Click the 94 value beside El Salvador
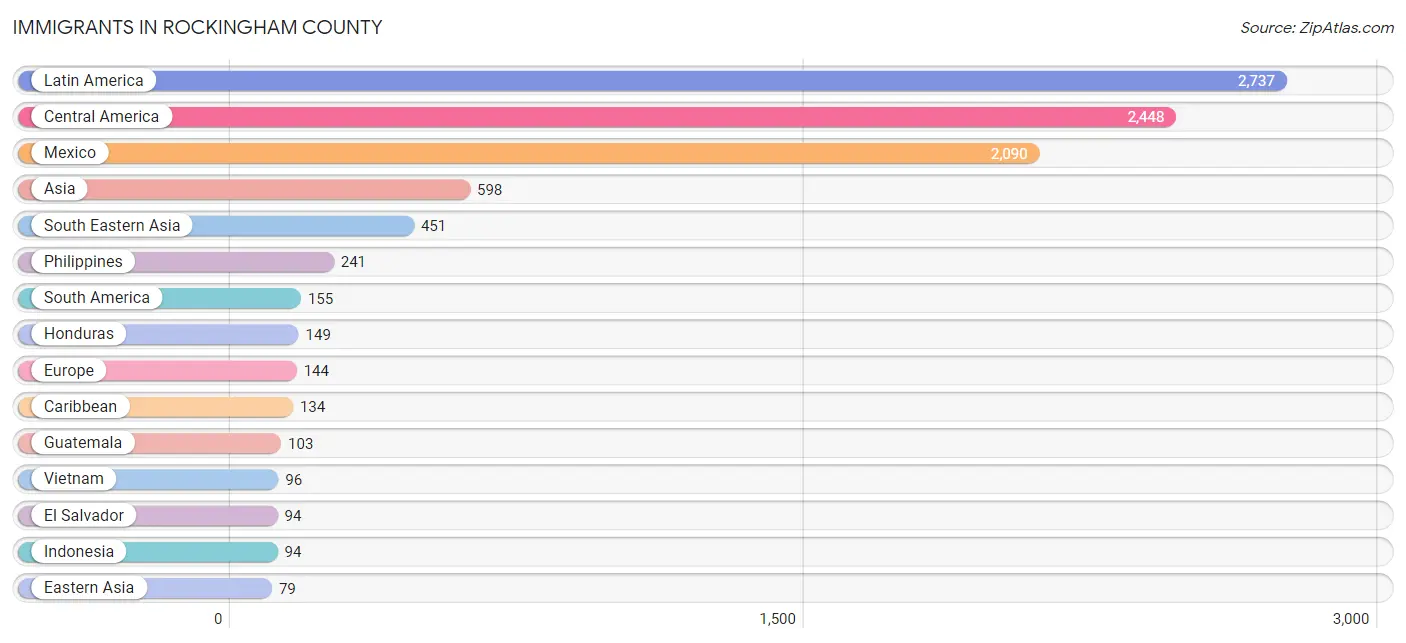This screenshot has height=643, width=1406. pos(293,516)
